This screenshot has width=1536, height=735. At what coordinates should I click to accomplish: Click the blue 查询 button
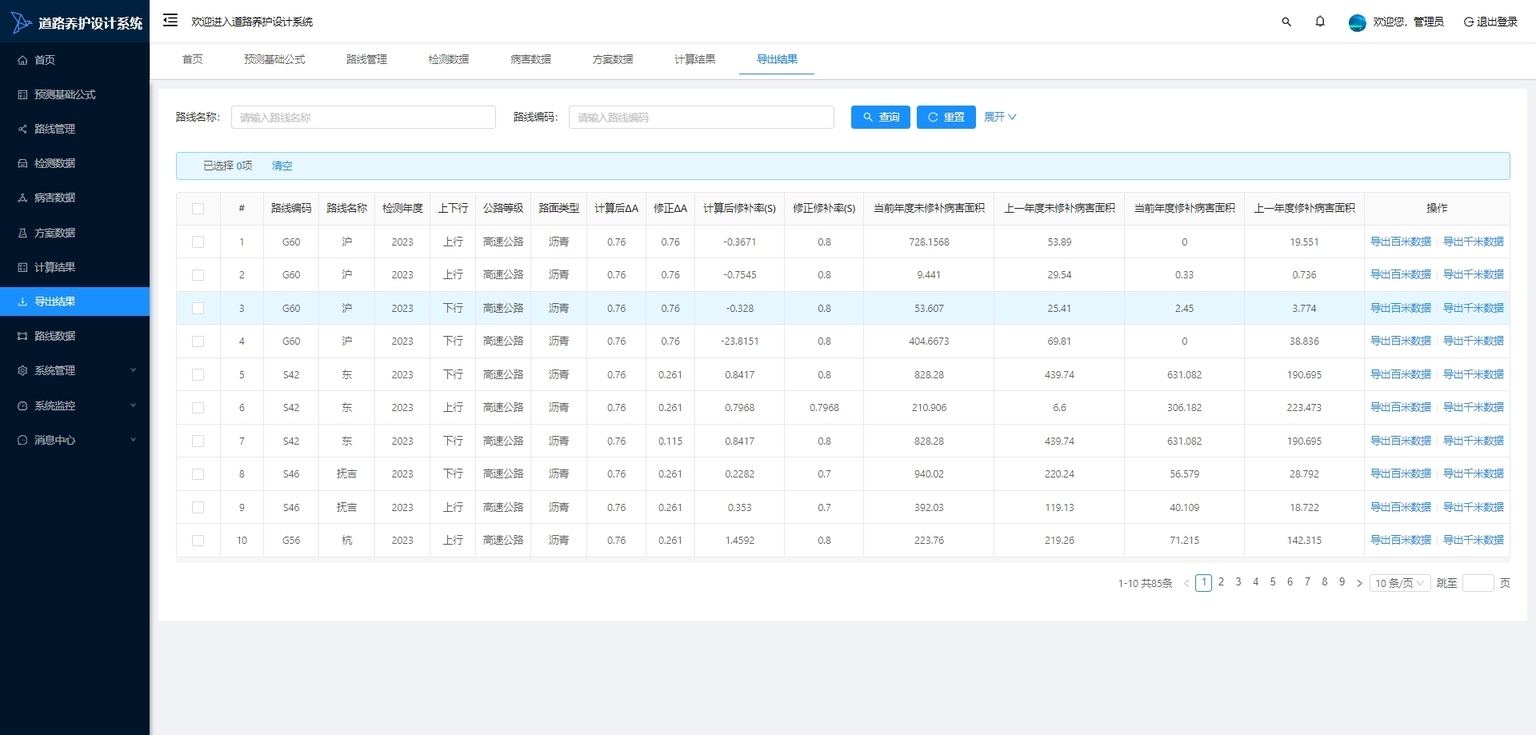click(x=880, y=117)
